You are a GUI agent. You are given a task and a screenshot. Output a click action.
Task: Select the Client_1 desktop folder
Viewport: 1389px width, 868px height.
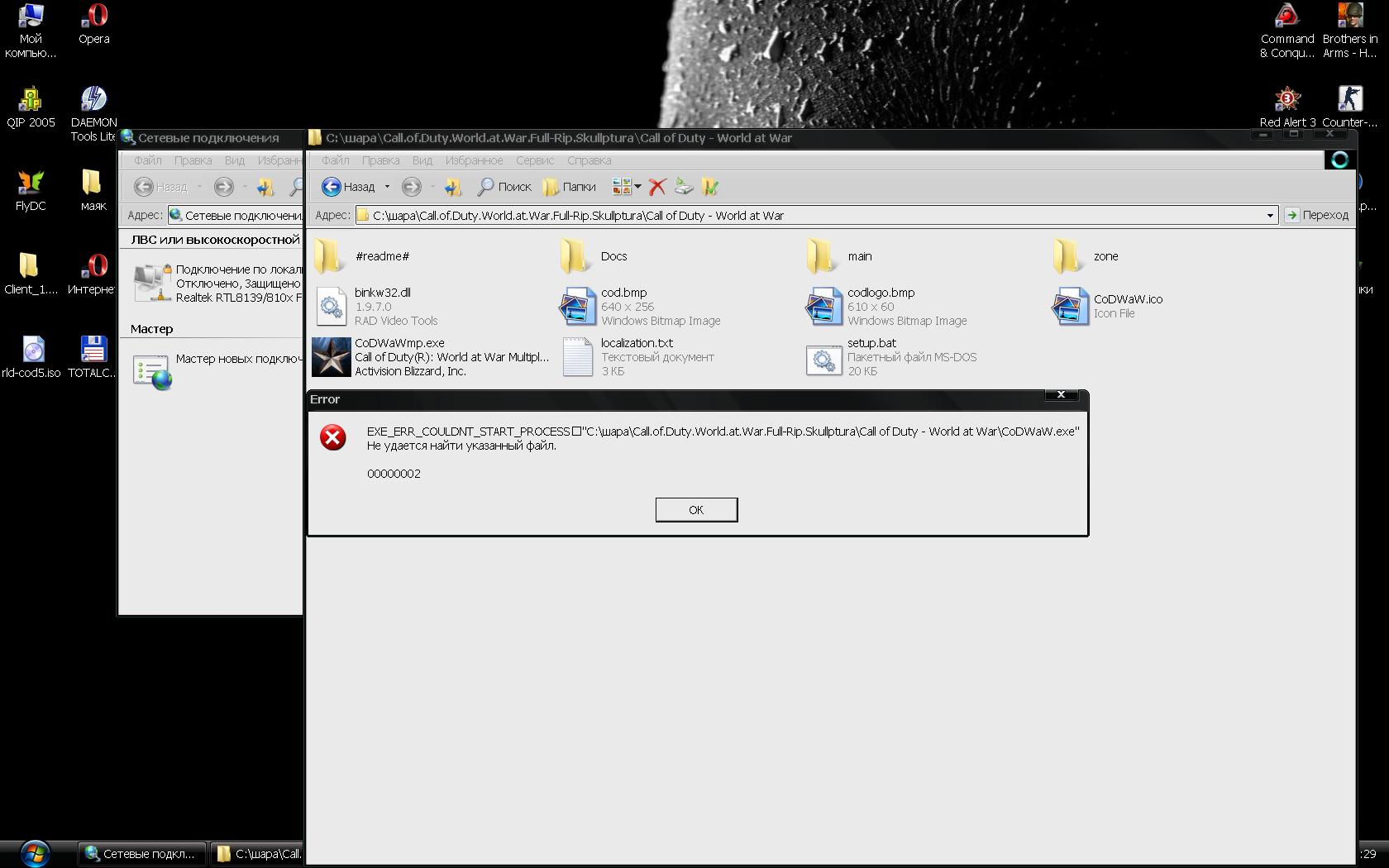pos(31,274)
